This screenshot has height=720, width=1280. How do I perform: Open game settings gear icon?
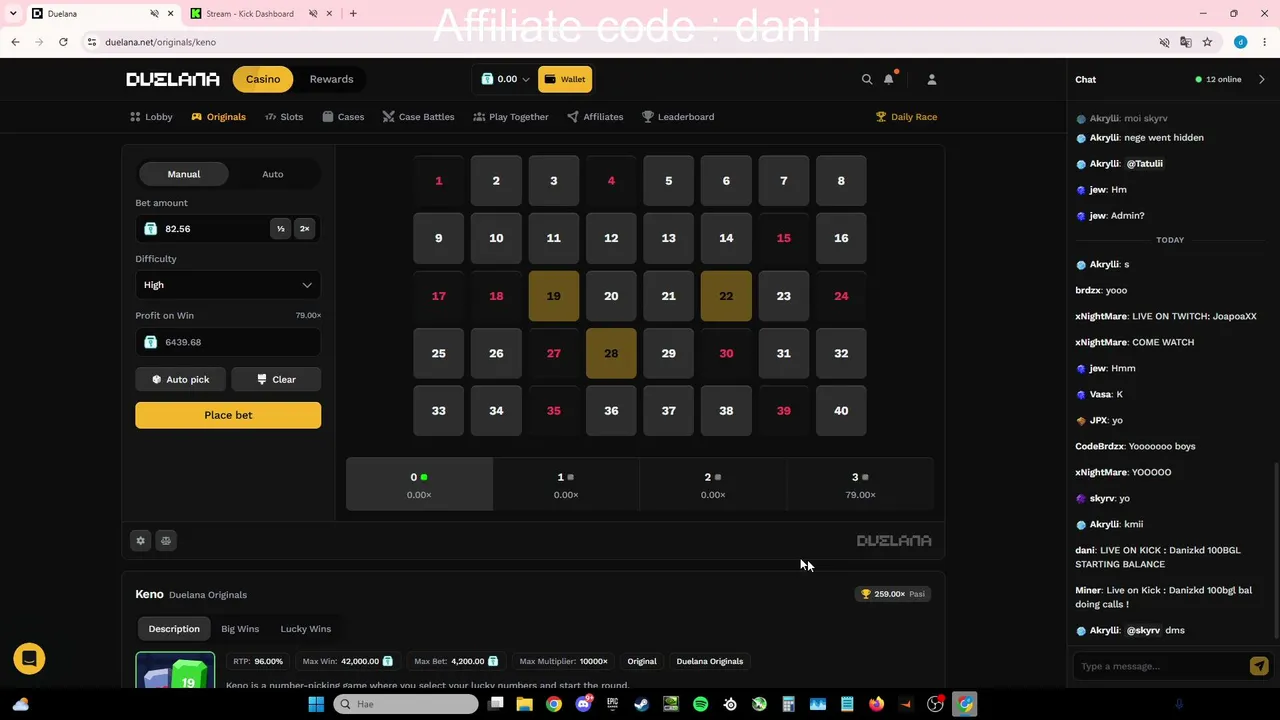coord(140,540)
